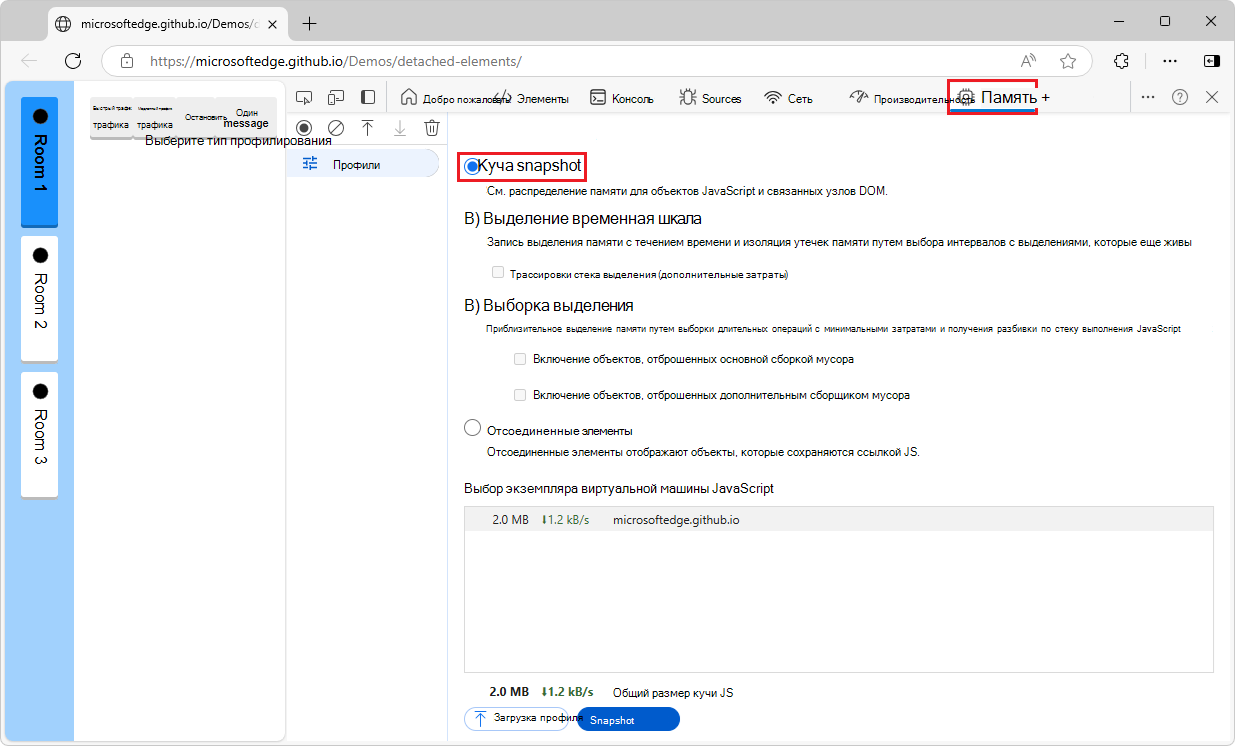Switch to the Элементы tab

(x=532, y=98)
